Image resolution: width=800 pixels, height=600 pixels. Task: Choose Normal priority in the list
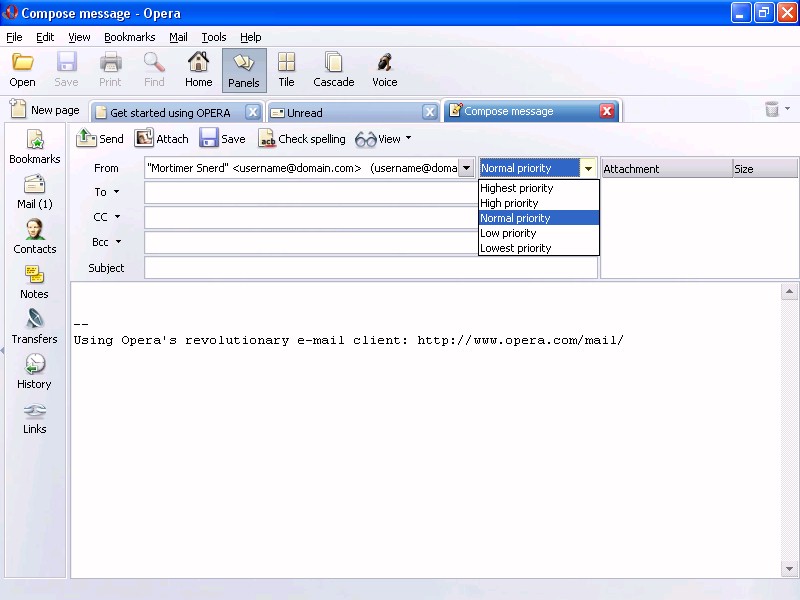point(538,218)
